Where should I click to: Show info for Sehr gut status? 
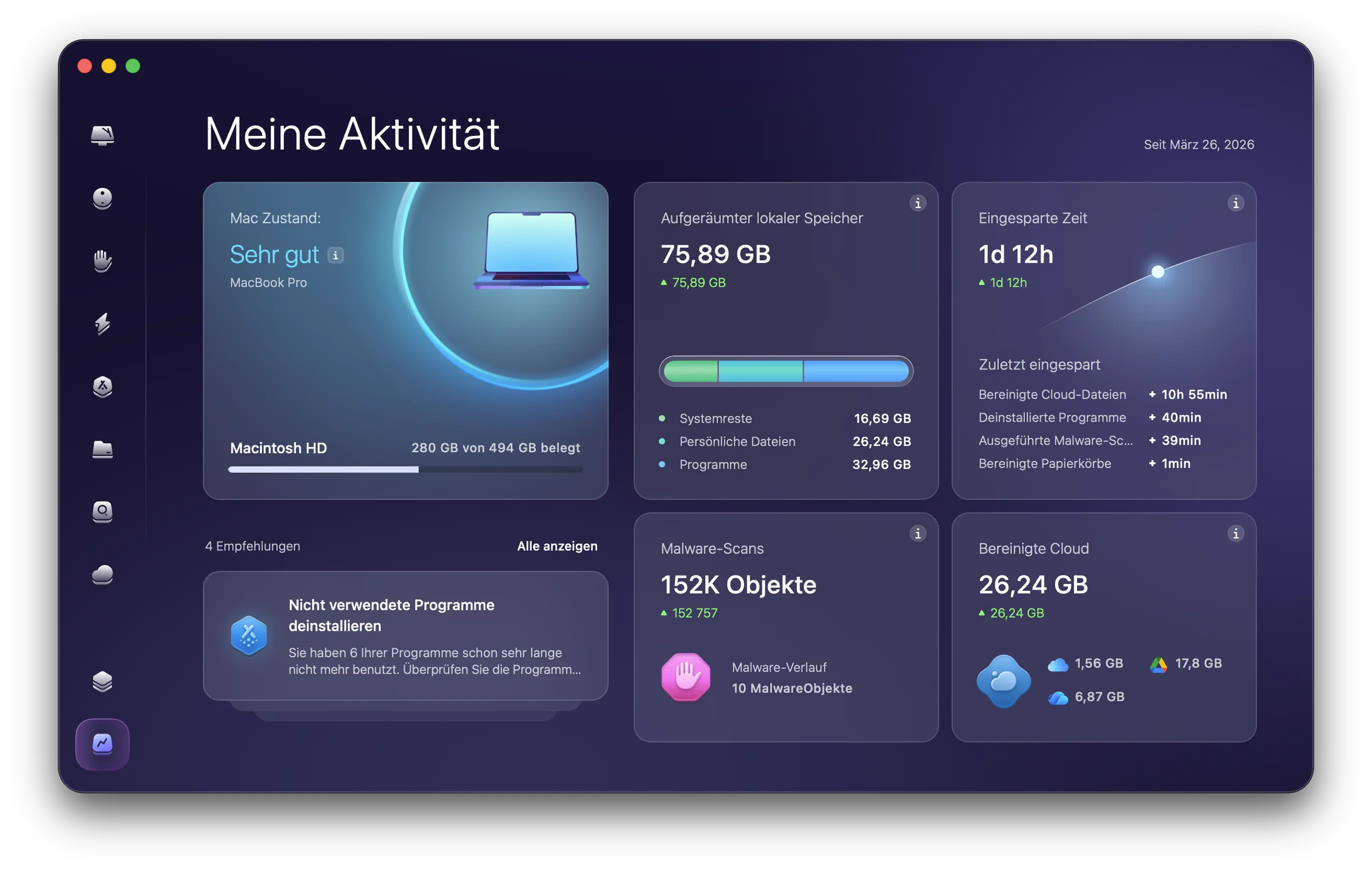(335, 256)
